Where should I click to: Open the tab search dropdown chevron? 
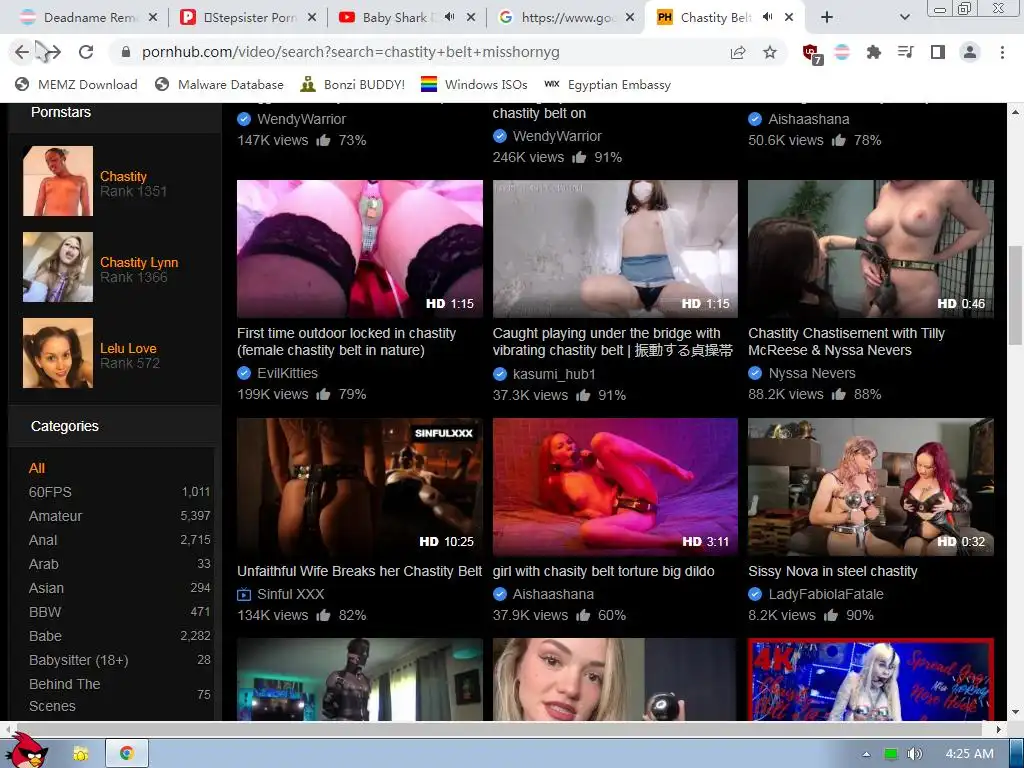pos(904,18)
